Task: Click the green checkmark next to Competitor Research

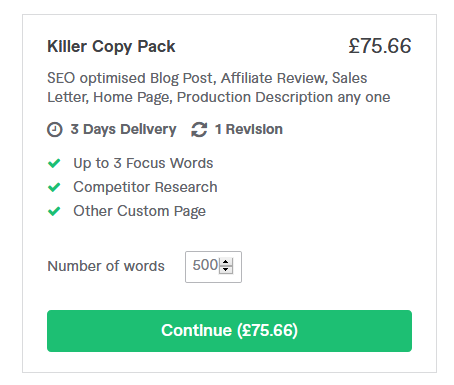Action: pos(54,187)
